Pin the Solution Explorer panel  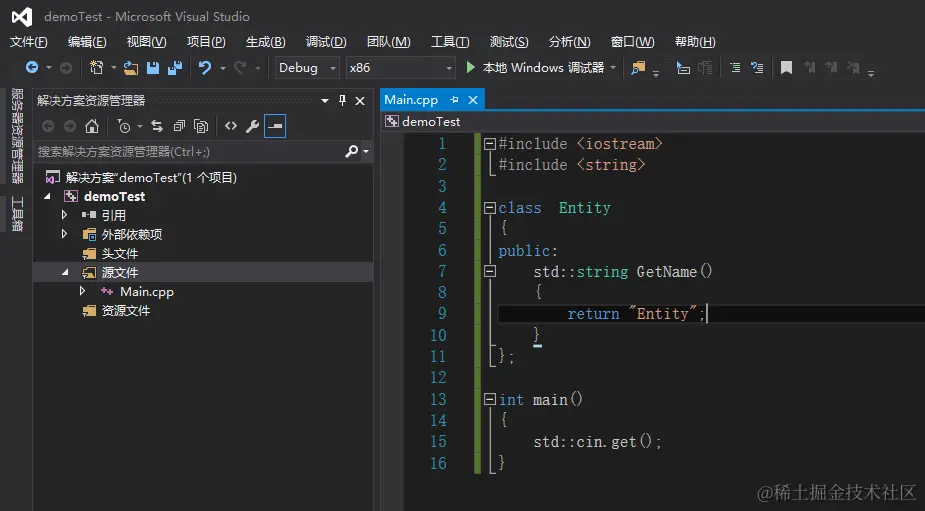click(342, 100)
